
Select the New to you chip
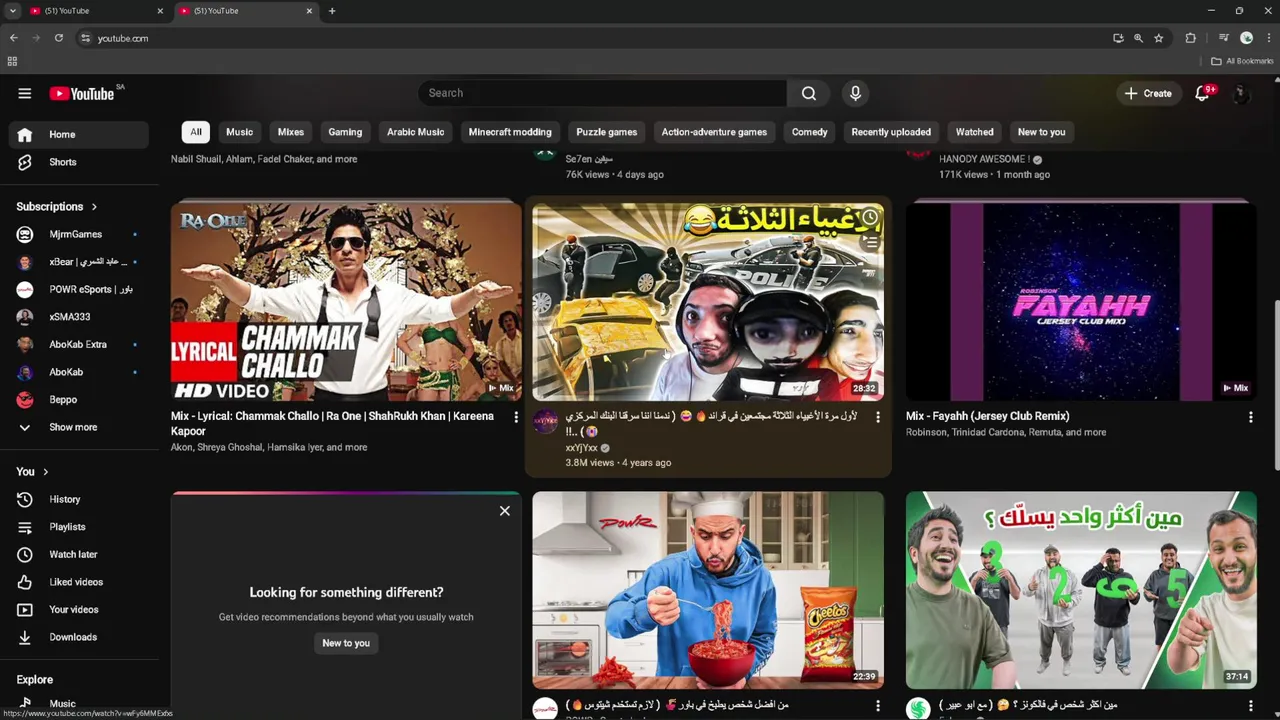pyautogui.click(x=1041, y=132)
